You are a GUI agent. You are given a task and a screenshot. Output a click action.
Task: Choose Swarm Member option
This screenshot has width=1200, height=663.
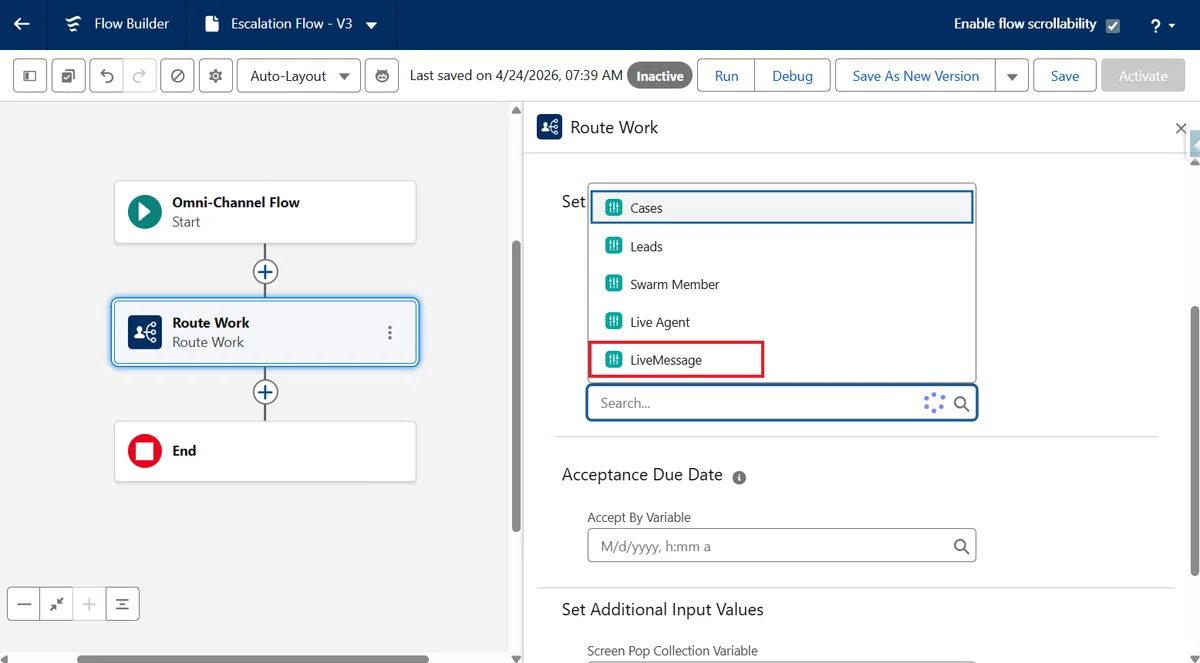(x=781, y=284)
